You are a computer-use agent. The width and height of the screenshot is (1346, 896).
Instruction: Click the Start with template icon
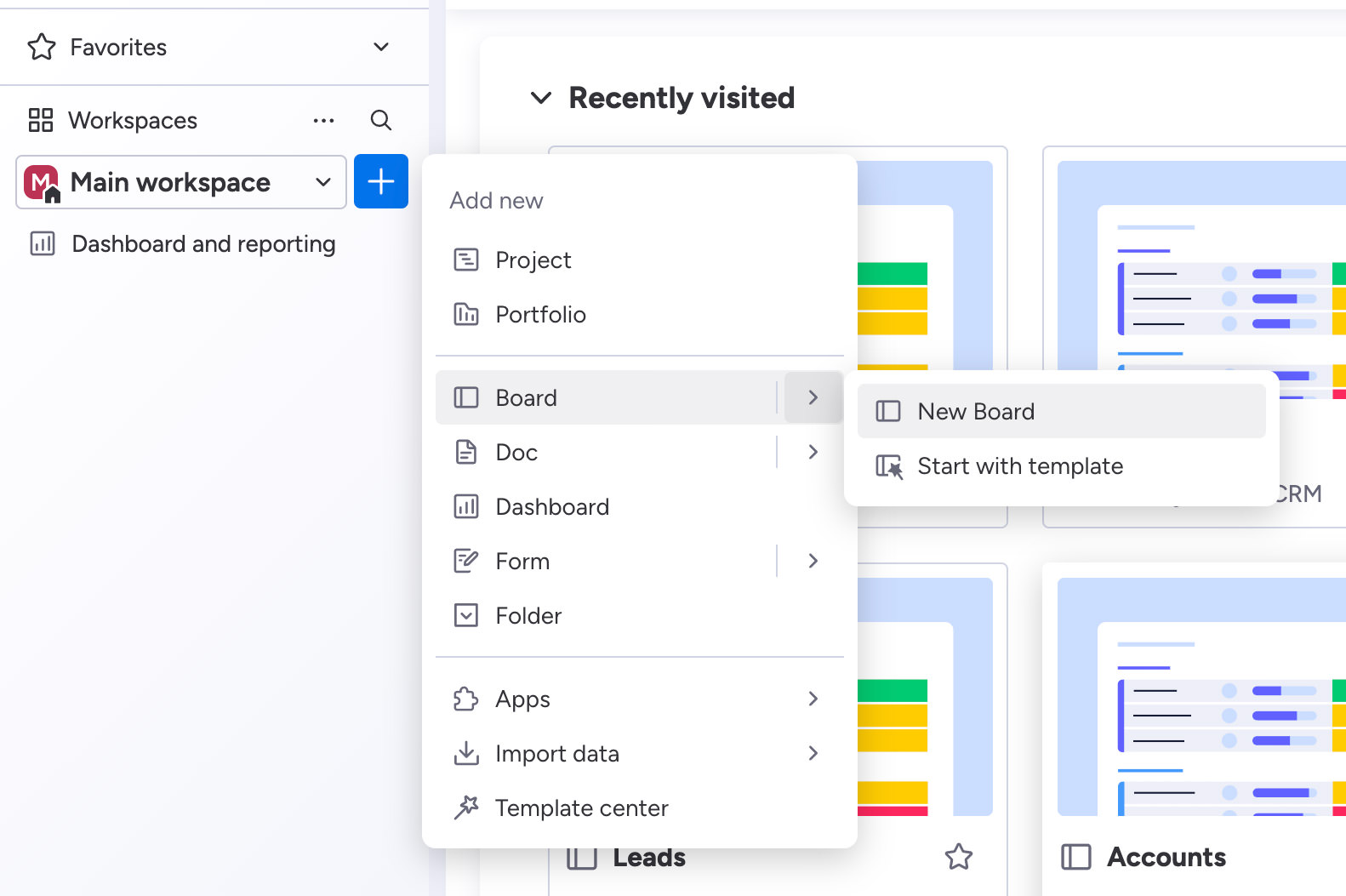pos(889,466)
